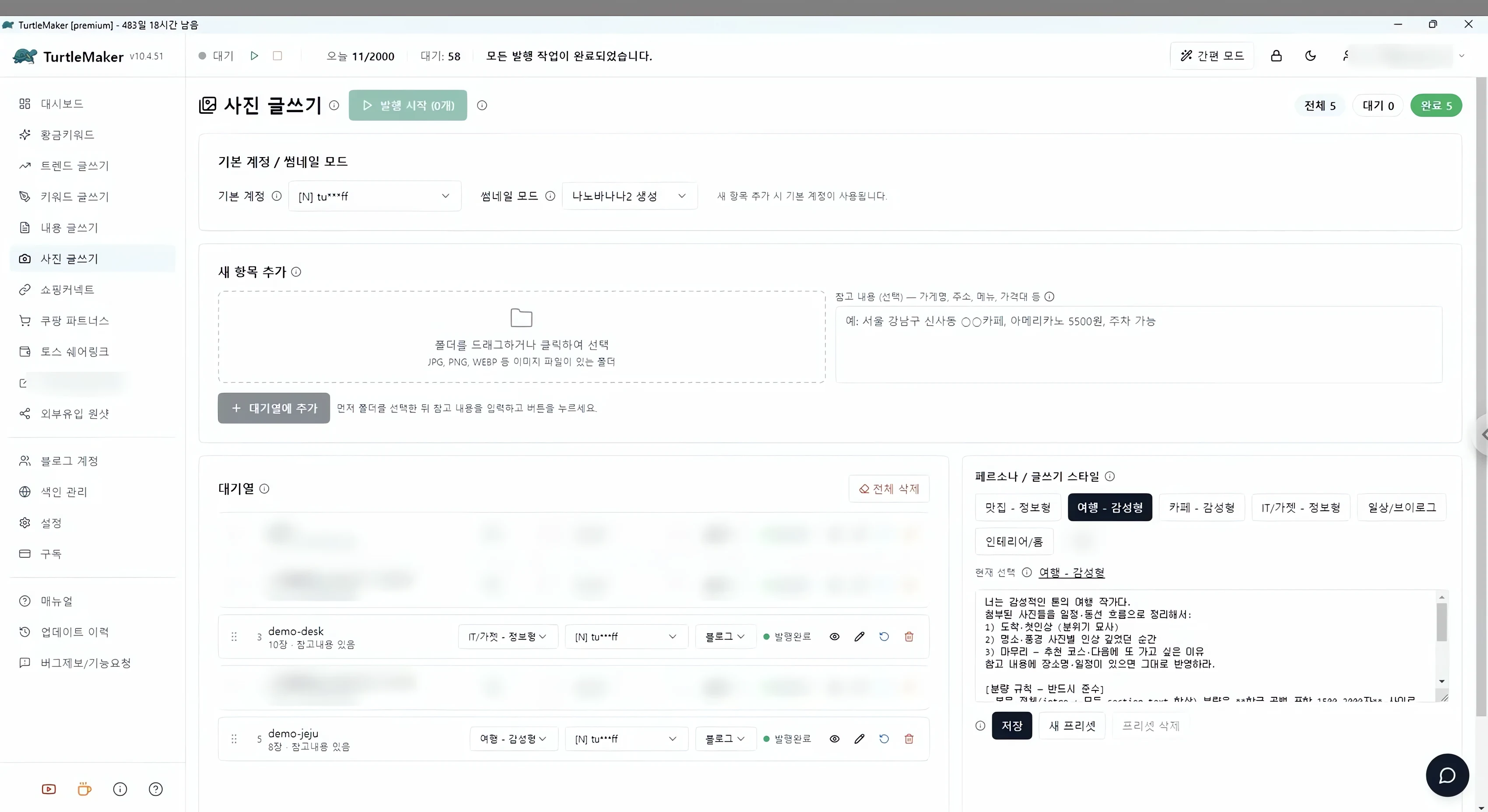Open 쇼핑커넥트 in the sidebar
Image resolution: width=1488 pixels, height=812 pixels.
[92, 289]
